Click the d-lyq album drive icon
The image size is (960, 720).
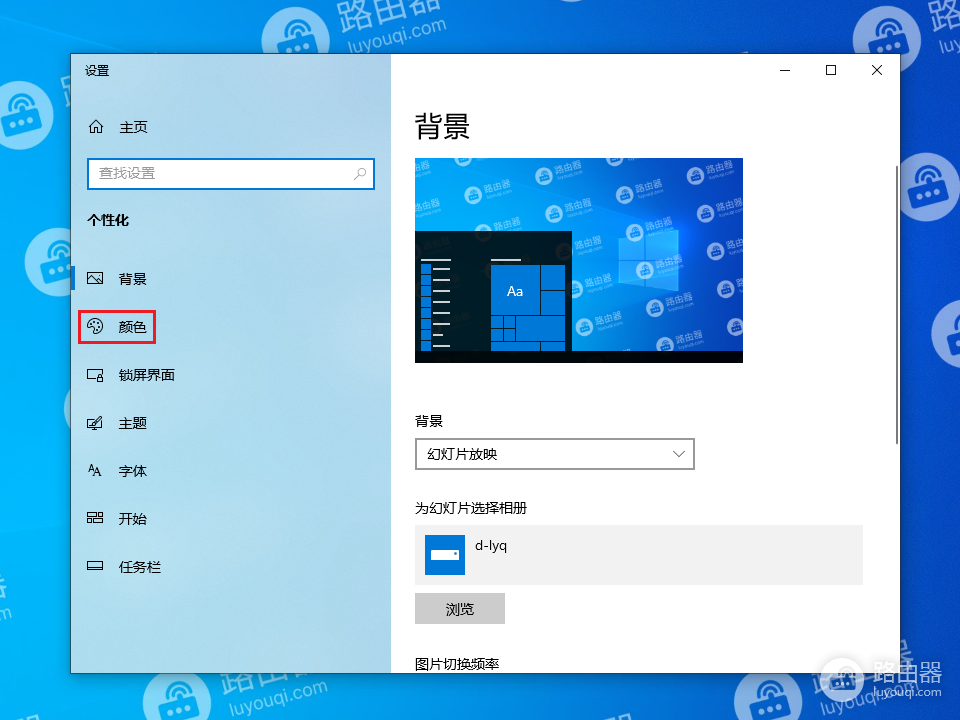pos(445,555)
